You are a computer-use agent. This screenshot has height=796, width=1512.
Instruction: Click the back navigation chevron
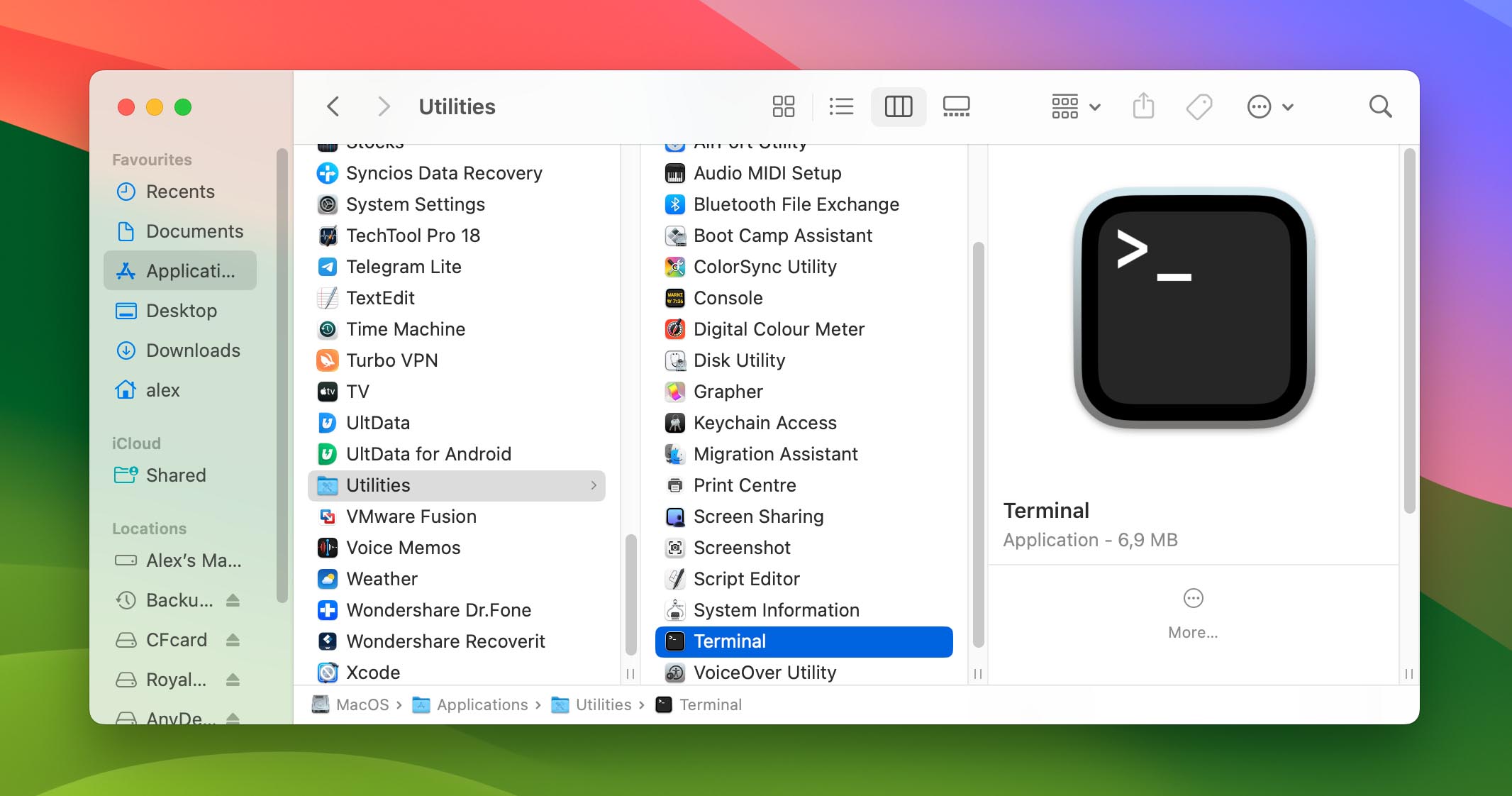(333, 107)
